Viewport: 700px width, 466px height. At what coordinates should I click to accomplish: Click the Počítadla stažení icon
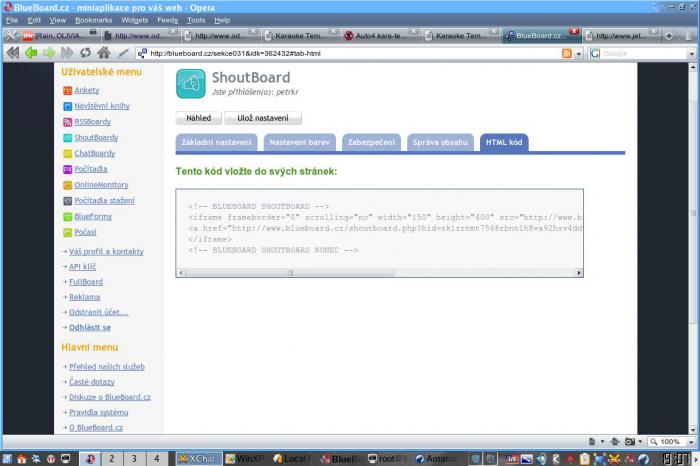tap(67, 201)
